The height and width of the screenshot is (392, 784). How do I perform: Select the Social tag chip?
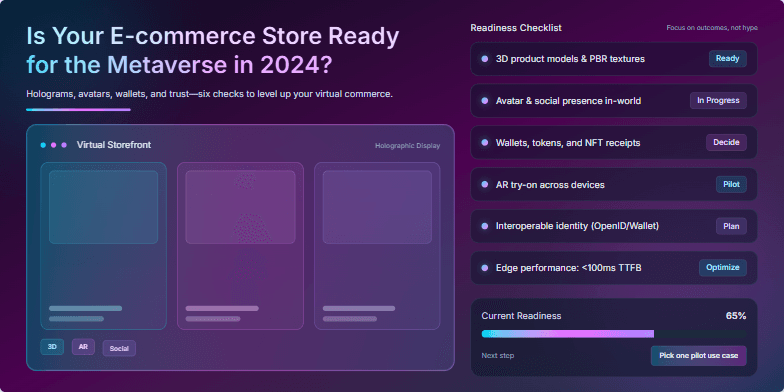pos(119,348)
